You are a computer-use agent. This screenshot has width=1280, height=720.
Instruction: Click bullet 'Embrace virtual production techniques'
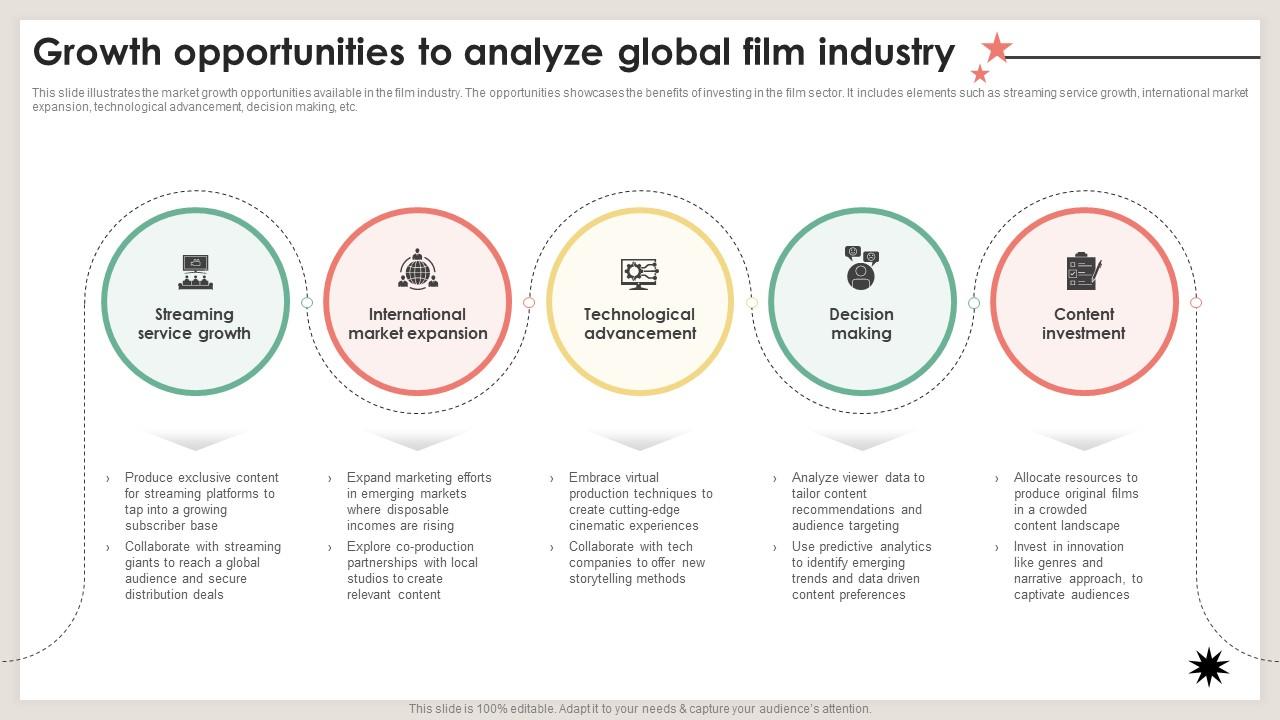pyautogui.click(x=641, y=502)
